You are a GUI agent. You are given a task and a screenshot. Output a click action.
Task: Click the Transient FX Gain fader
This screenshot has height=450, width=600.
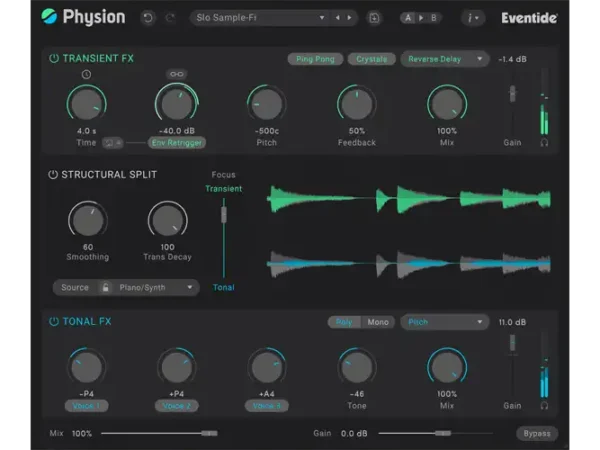click(512, 94)
